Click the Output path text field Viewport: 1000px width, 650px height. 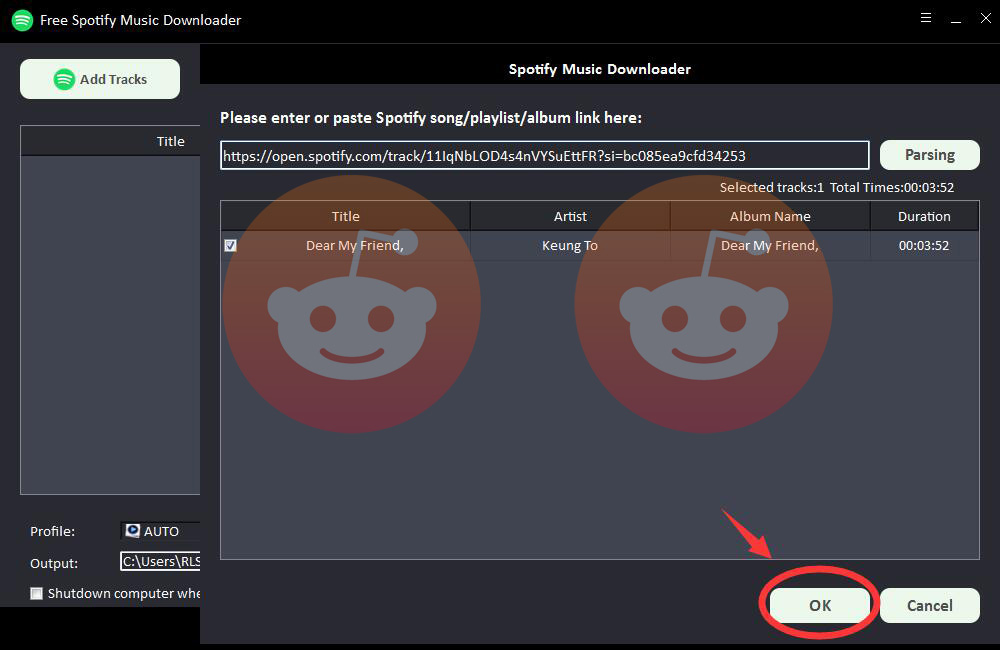(160, 562)
